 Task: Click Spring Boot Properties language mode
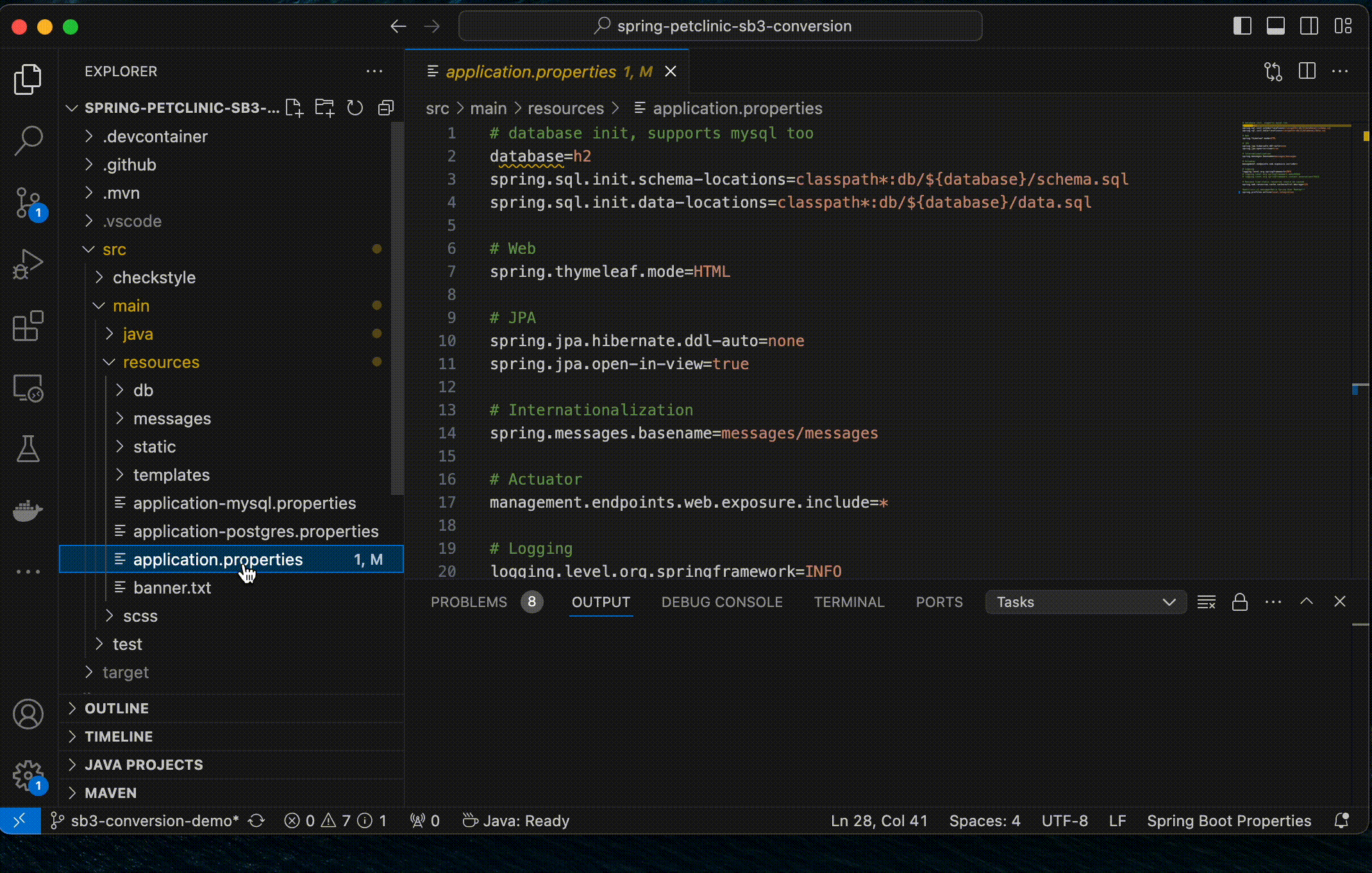(1228, 820)
